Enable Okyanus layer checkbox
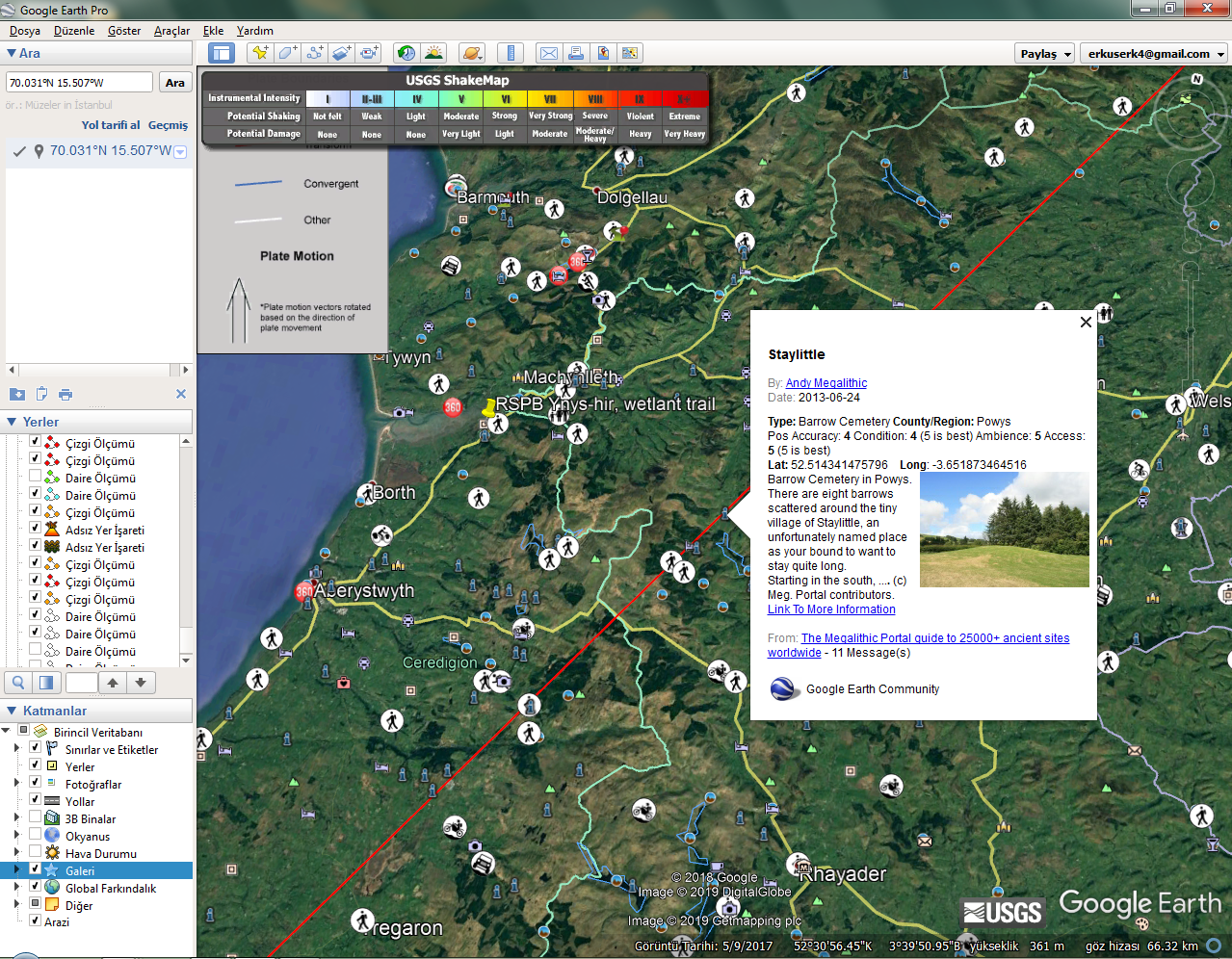This screenshot has width=1232, height=959. (35, 835)
